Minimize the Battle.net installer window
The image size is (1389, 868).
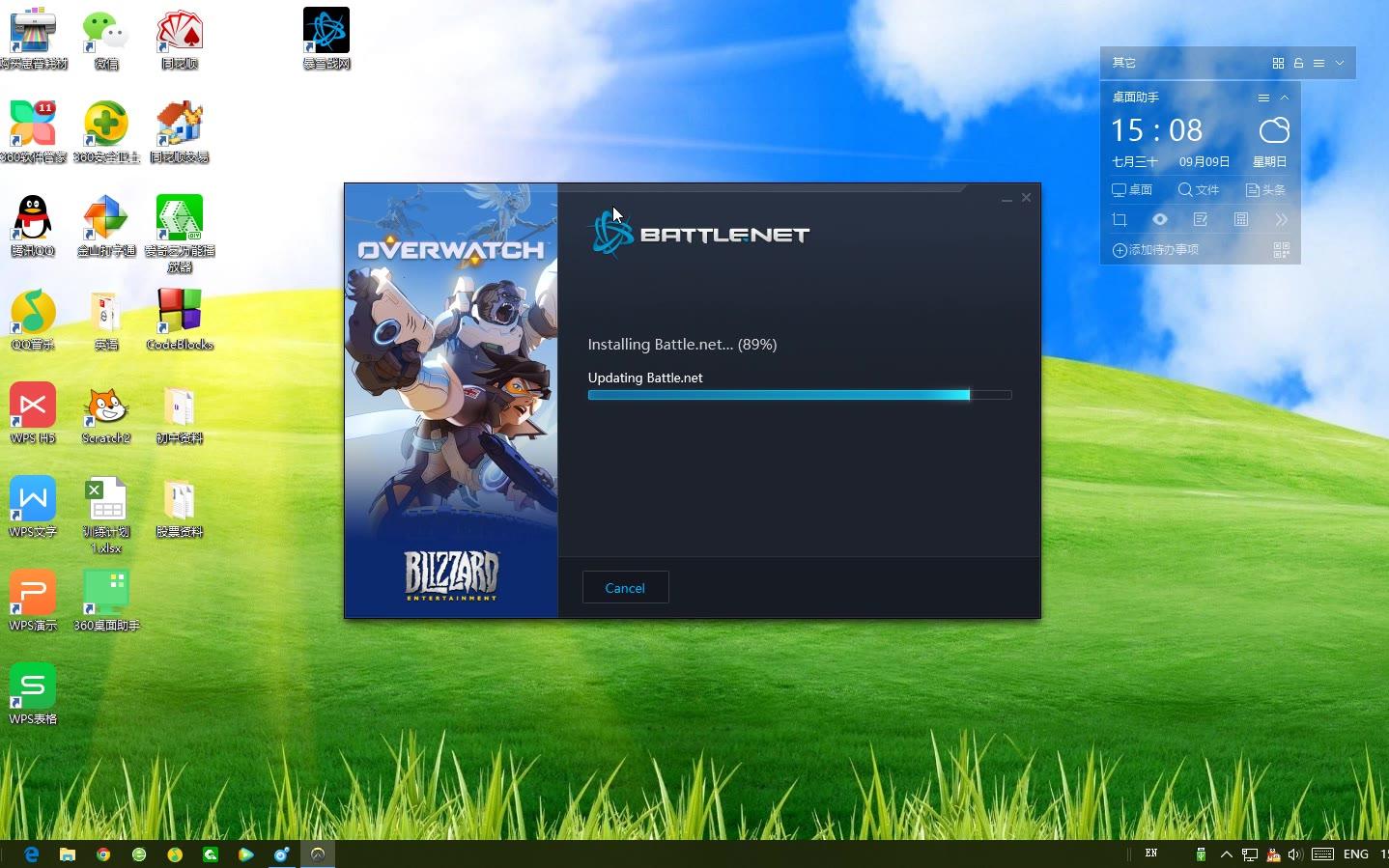tap(1006, 198)
